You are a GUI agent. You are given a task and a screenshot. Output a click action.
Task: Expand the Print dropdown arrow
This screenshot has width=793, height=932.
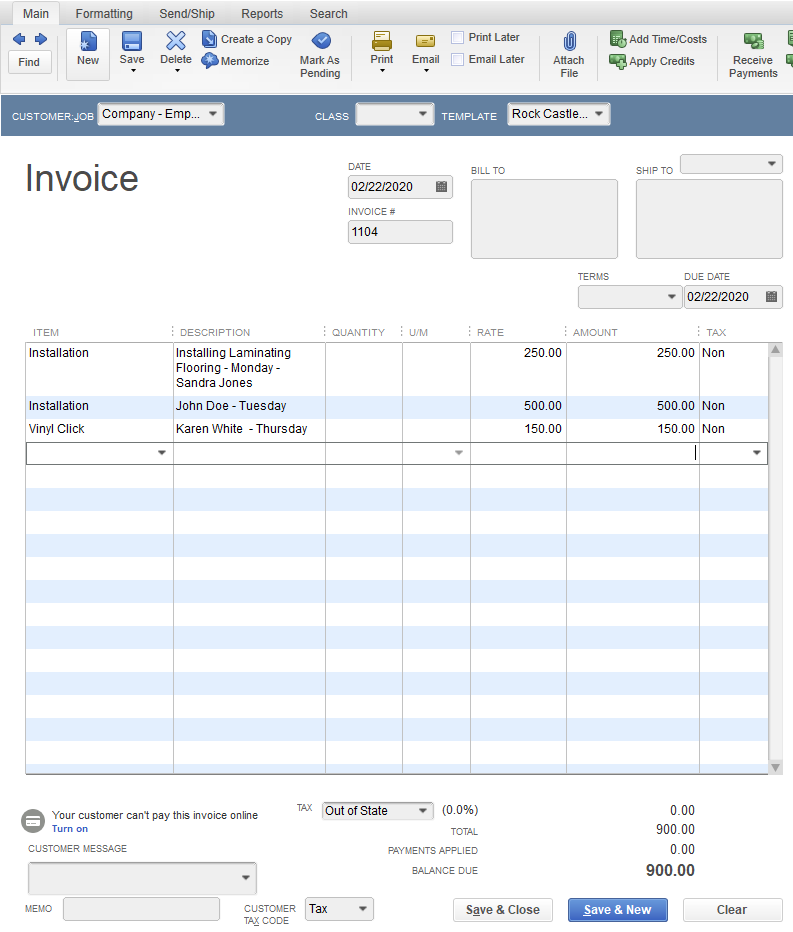click(382, 71)
